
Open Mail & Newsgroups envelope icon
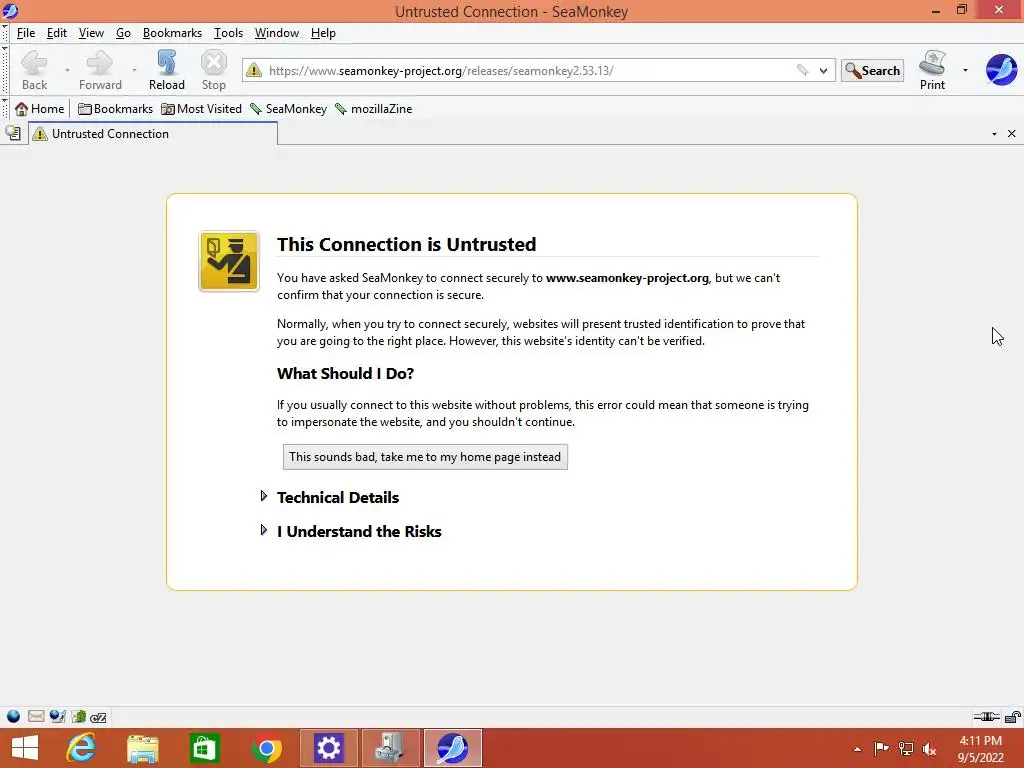click(x=36, y=716)
